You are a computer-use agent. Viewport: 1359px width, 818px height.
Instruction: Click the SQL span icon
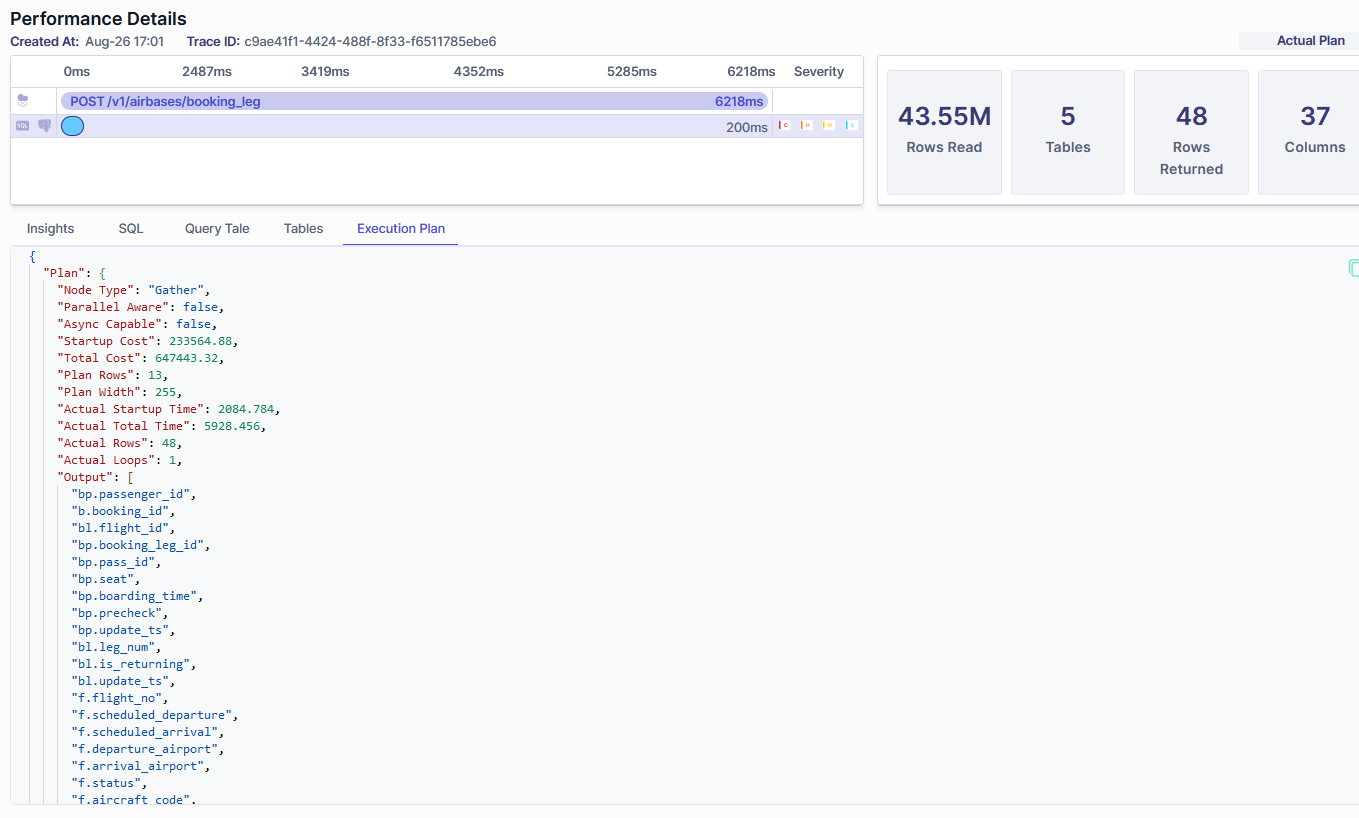point(23,126)
